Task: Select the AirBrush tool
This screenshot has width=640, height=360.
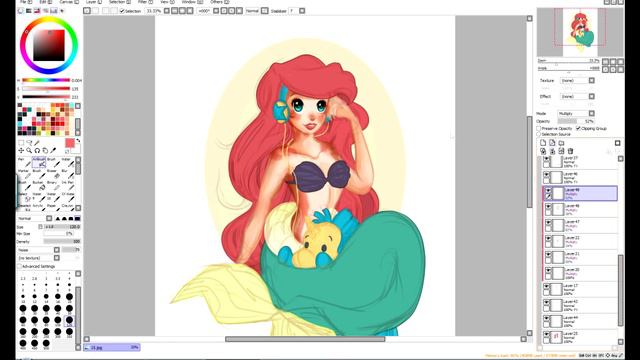Action: tap(39, 162)
